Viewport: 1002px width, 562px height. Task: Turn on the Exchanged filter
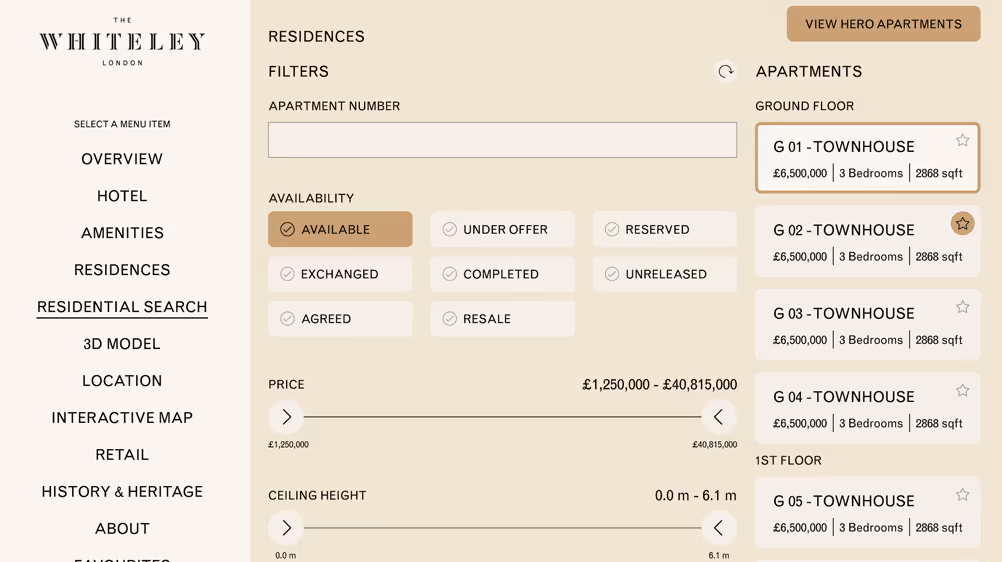(340, 274)
